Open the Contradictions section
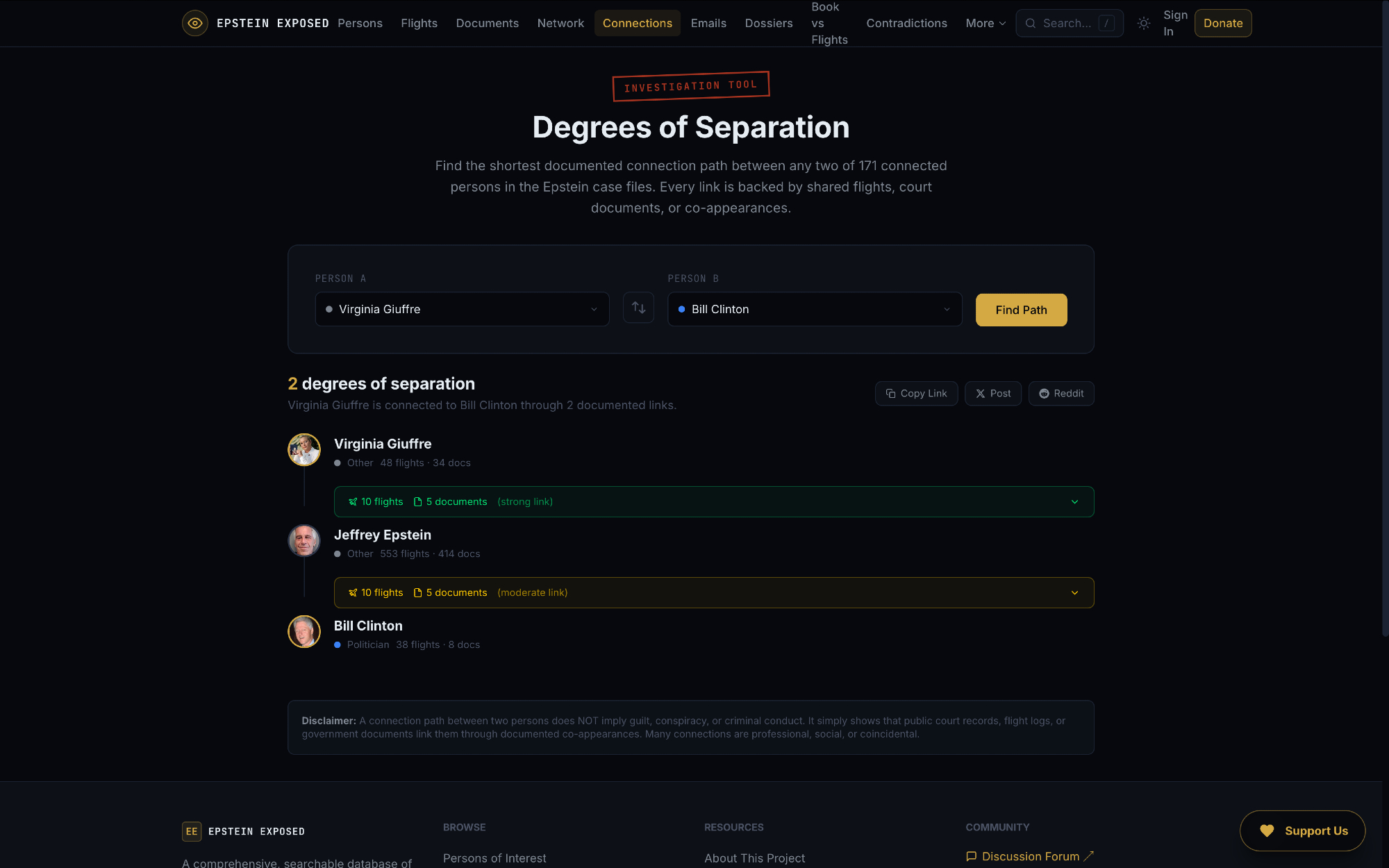Screen dimensions: 1389x868 point(906,24)
